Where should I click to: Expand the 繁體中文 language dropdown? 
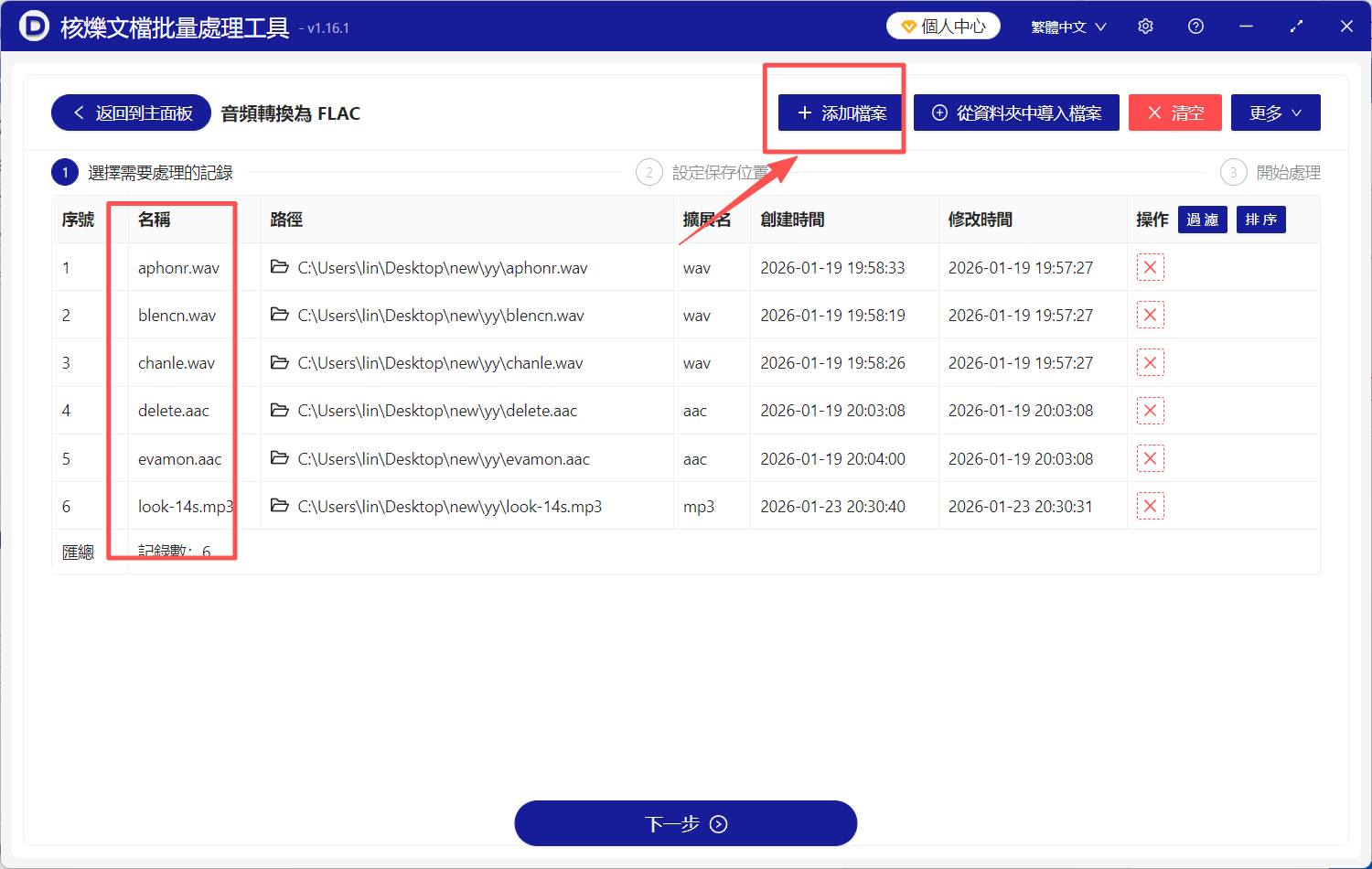(1068, 27)
